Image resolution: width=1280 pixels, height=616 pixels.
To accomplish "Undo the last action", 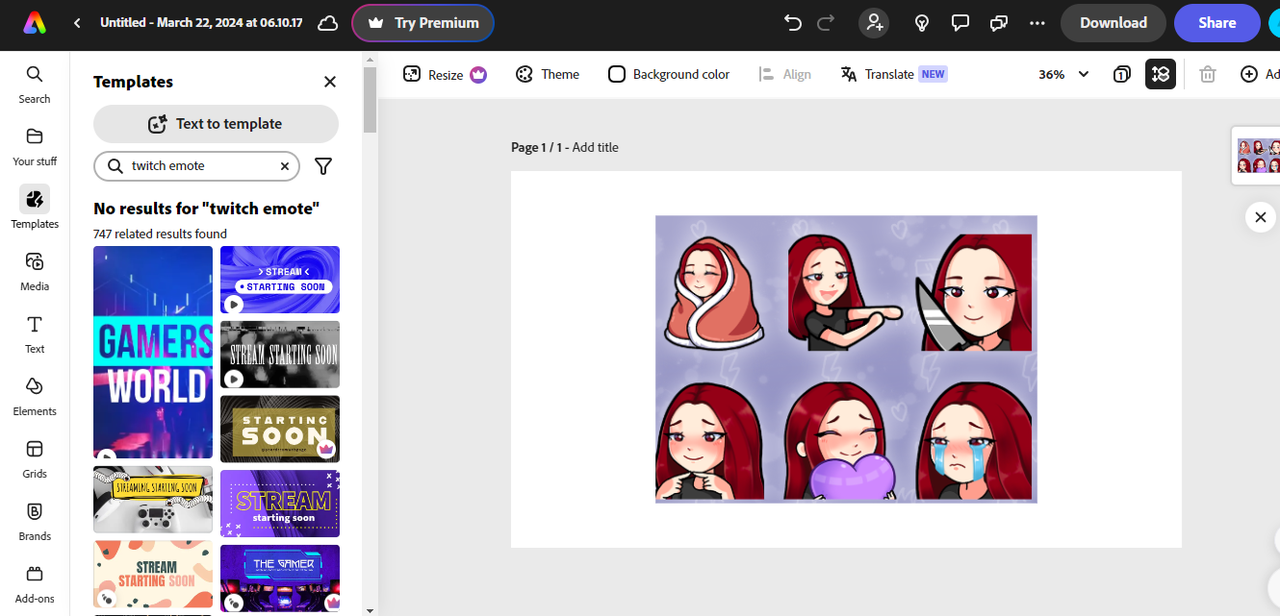I will pos(793,23).
